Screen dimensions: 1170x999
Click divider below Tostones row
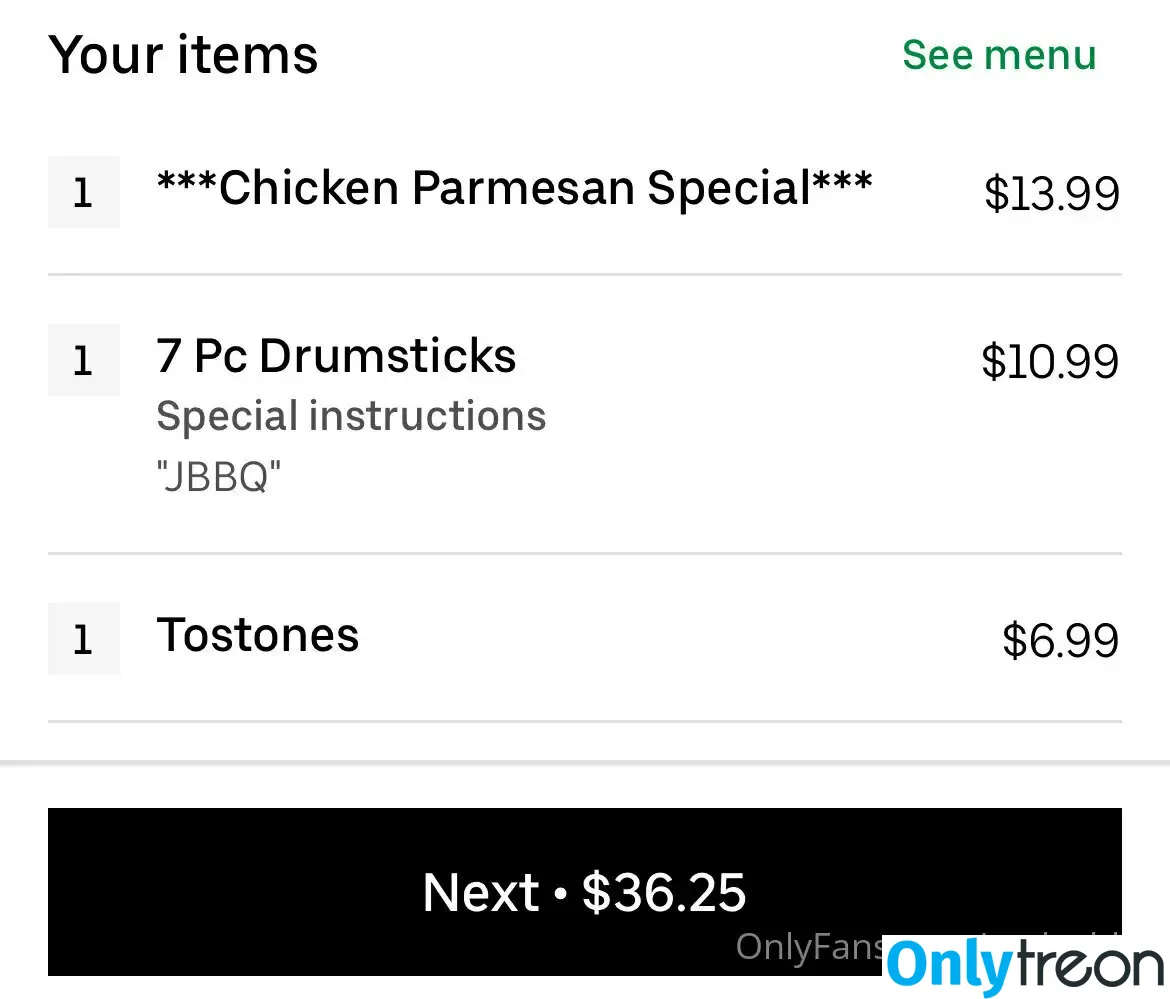(584, 721)
